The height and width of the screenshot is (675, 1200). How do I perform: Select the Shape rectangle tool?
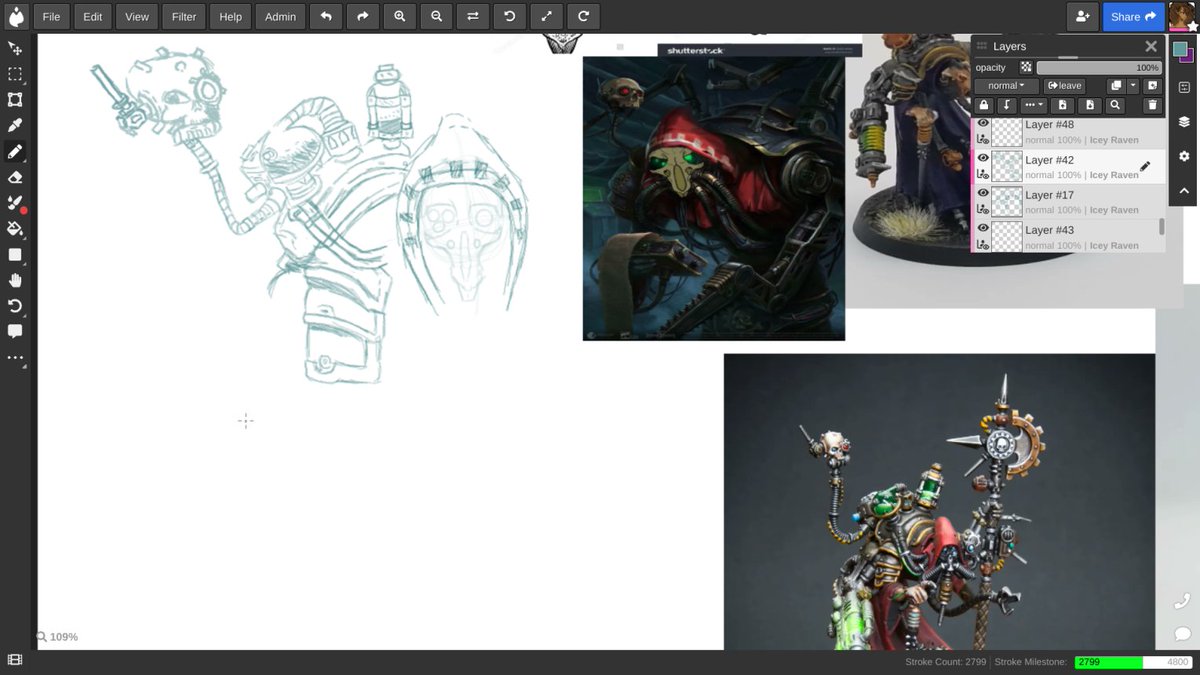point(15,255)
